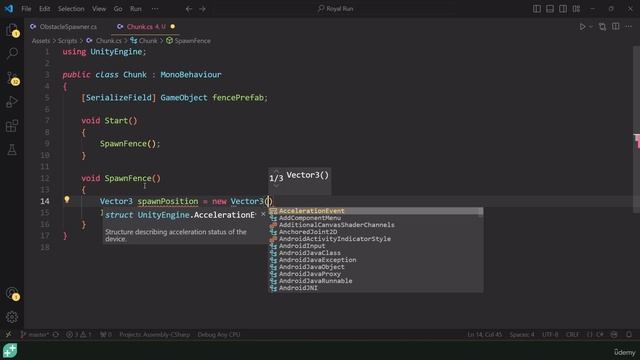
Task: Open editor More Actions ellipsis
Action: click(x=629, y=27)
